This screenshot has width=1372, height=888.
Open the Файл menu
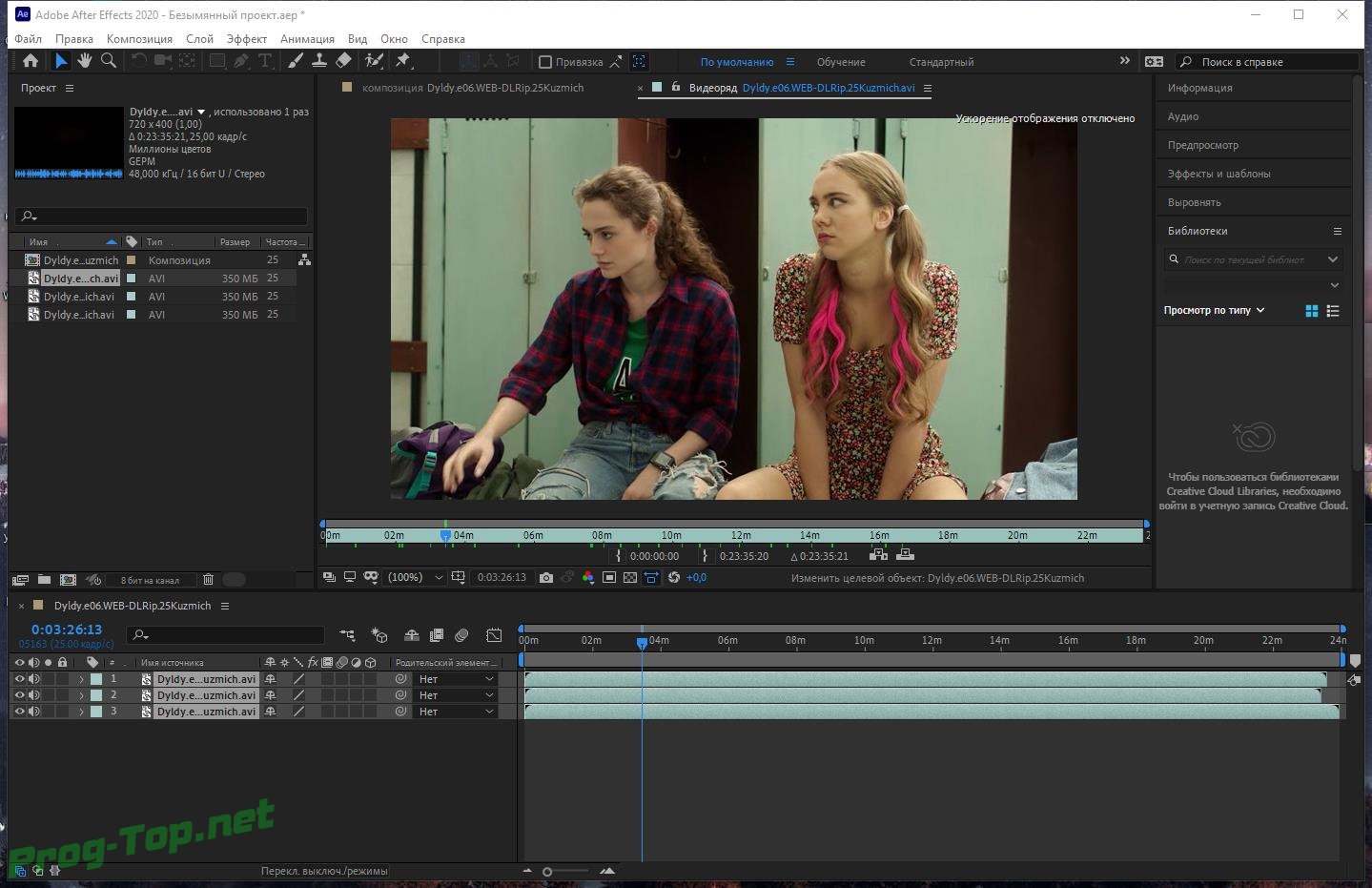tap(28, 39)
